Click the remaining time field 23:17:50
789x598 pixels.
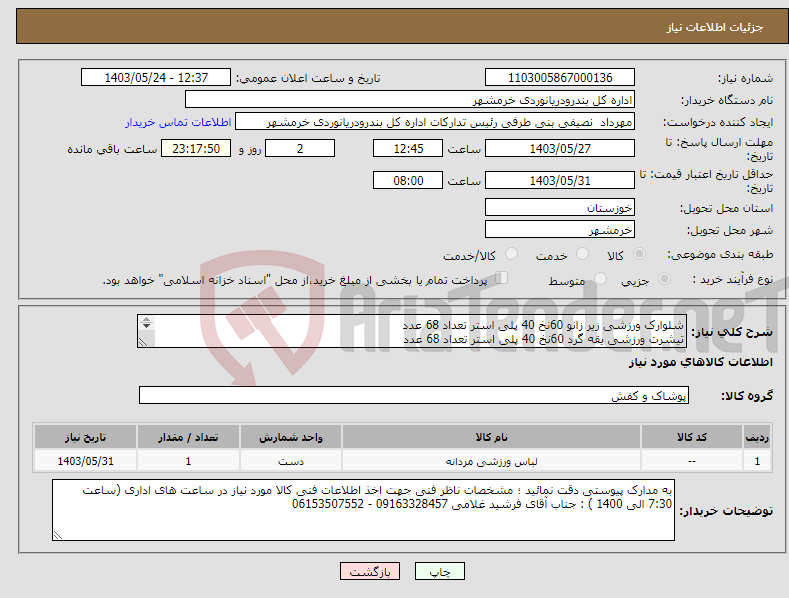point(196,148)
